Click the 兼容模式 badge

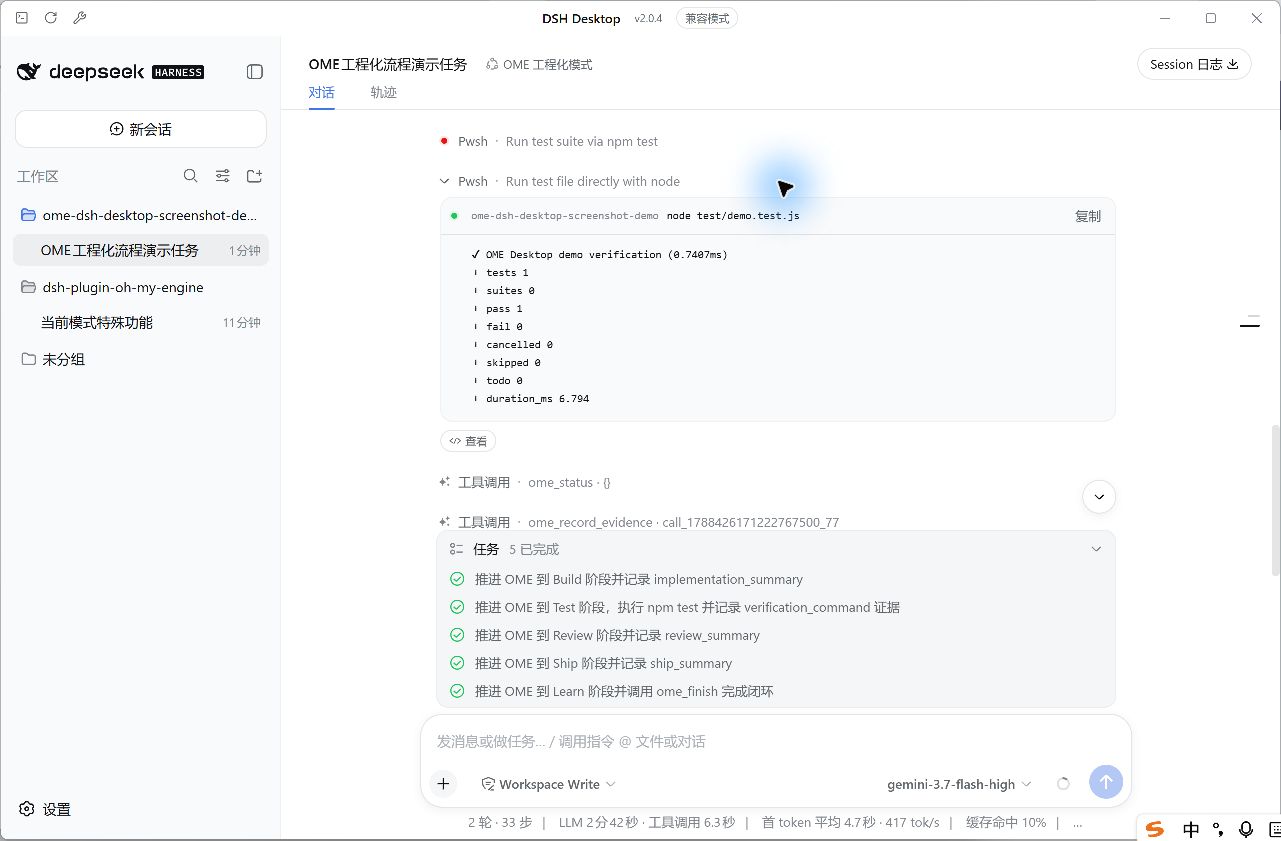pyautogui.click(x=707, y=18)
